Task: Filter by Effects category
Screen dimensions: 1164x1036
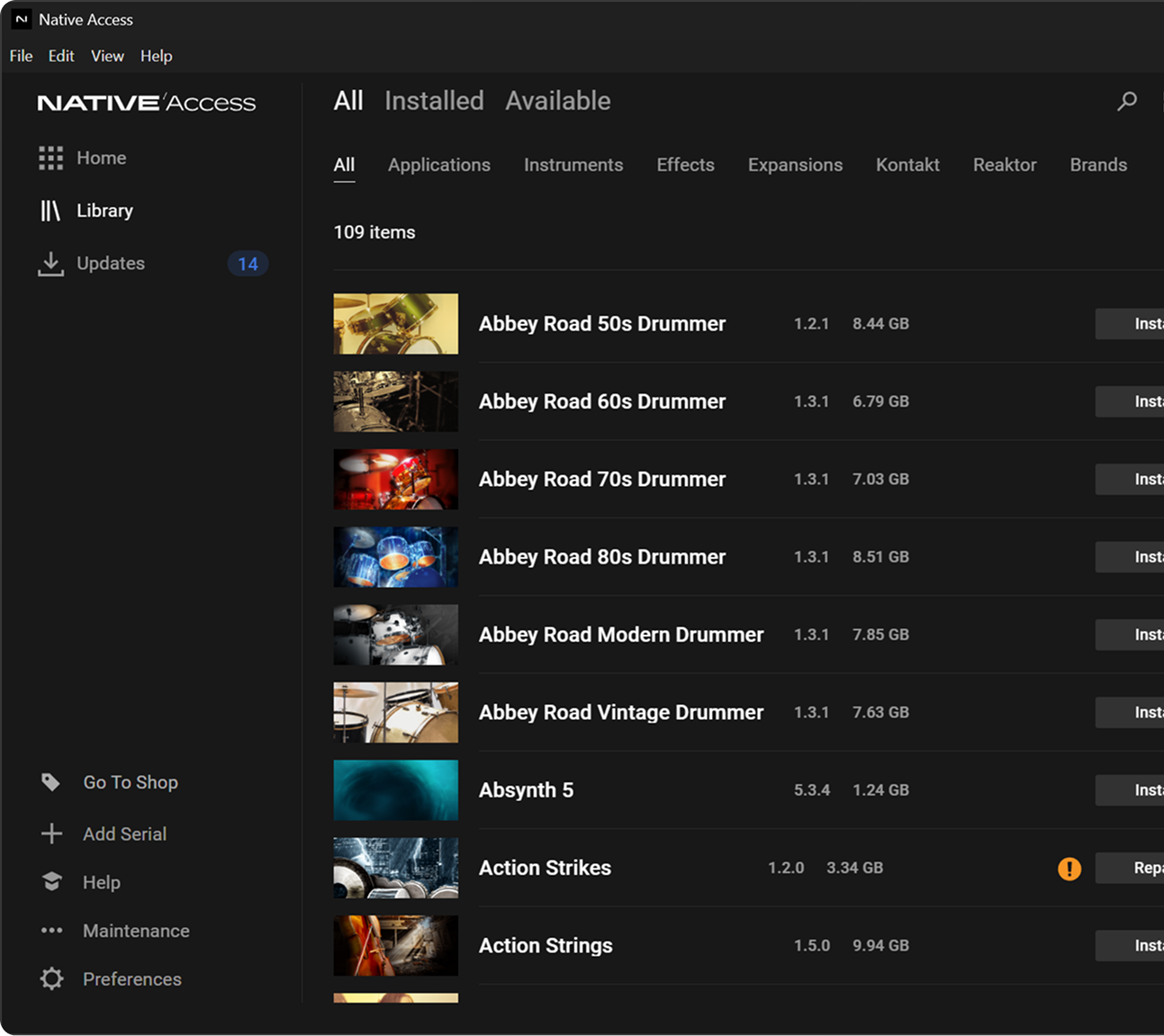Action: 685,165
